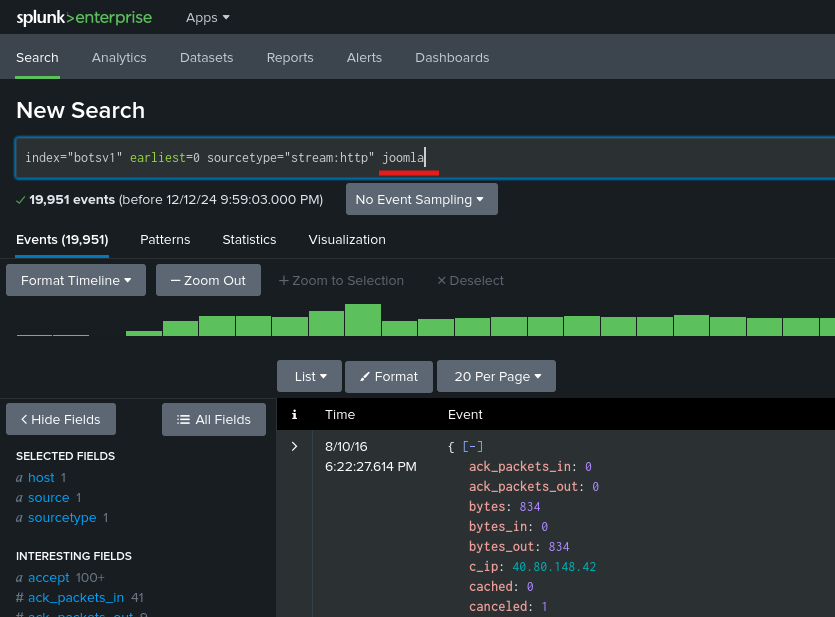Zoom Out the timeline

pos(208,280)
